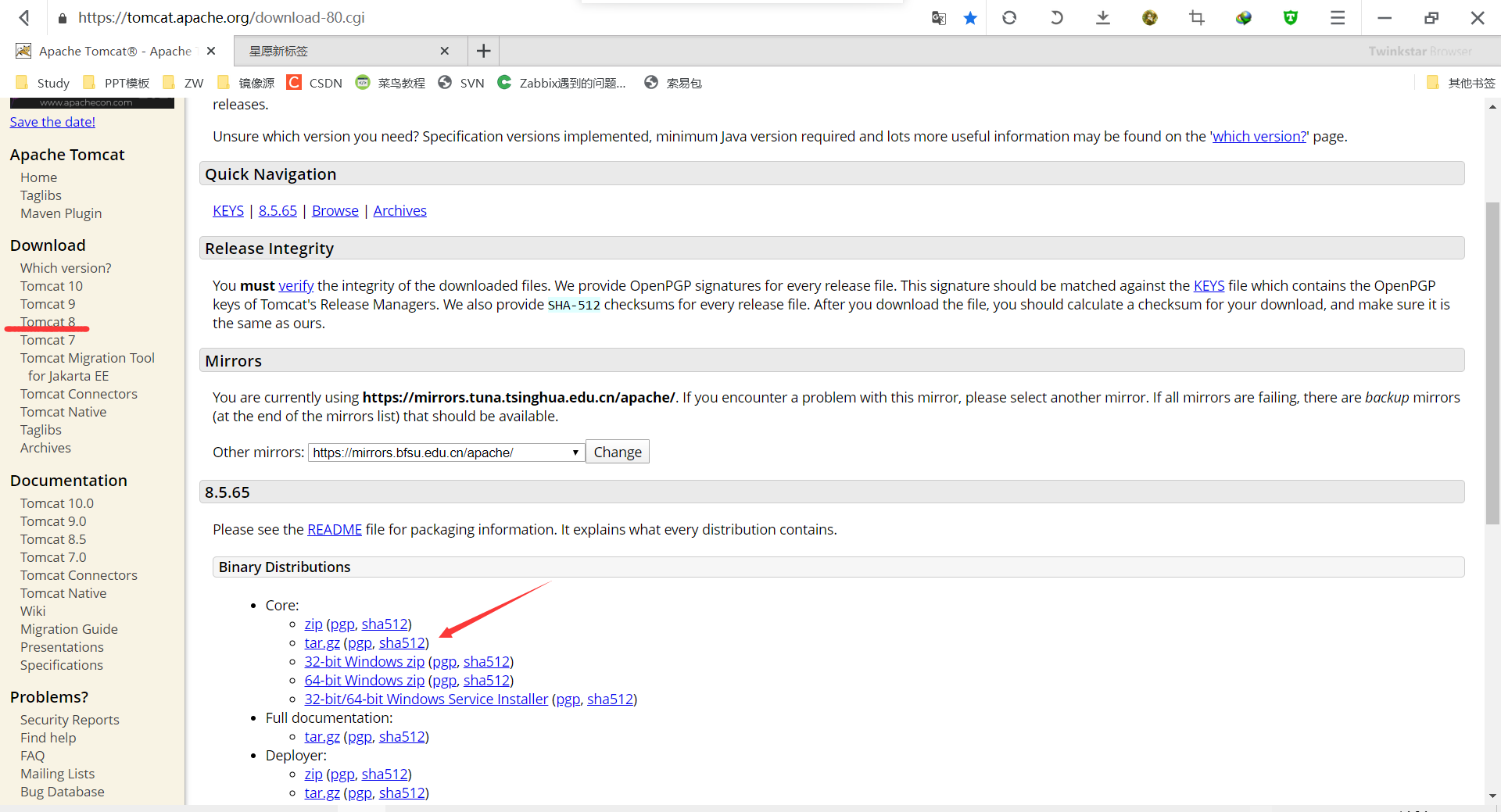Click the page vertical scrollbar thumb
Viewport: 1501px width, 812px height.
(x=1492, y=363)
